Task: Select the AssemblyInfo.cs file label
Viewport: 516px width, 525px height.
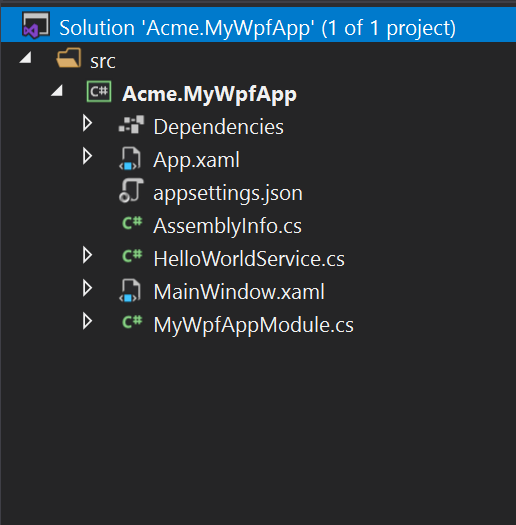Action: tap(227, 226)
